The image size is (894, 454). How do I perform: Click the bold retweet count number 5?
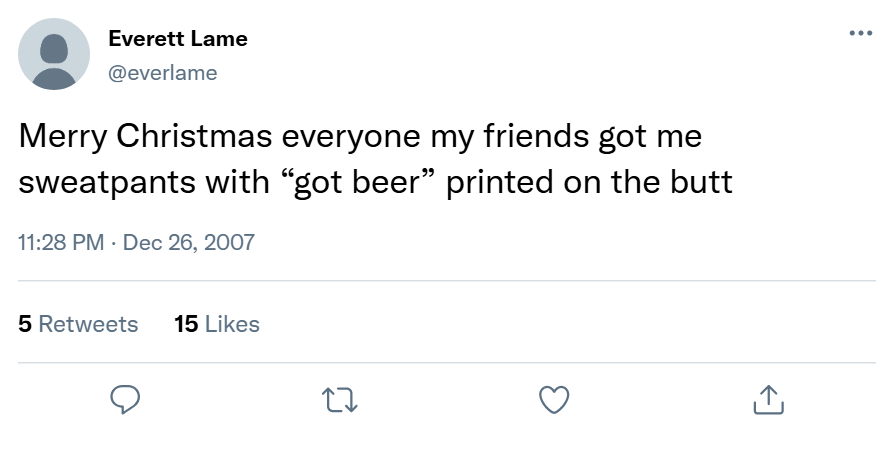[x=25, y=324]
